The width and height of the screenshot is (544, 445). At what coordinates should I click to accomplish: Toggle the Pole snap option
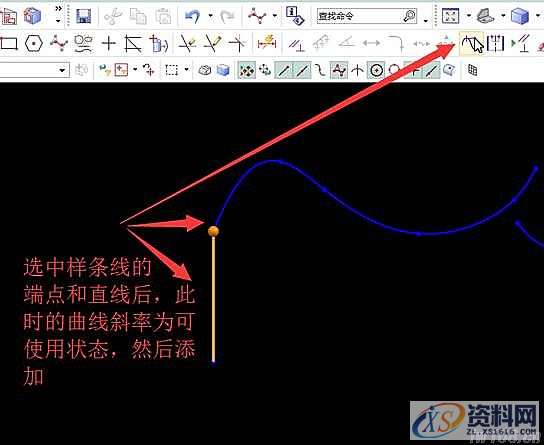[339, 70]
